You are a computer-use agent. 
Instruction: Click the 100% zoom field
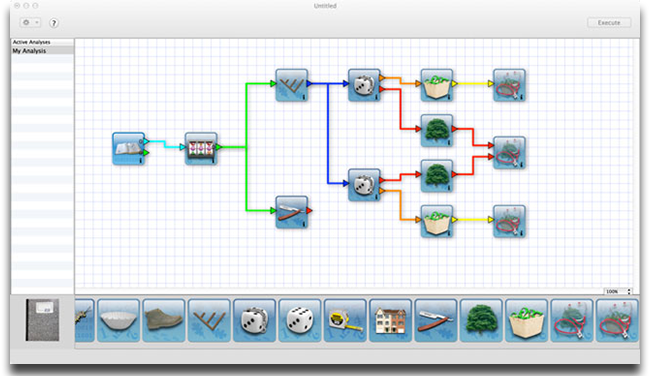615,291
